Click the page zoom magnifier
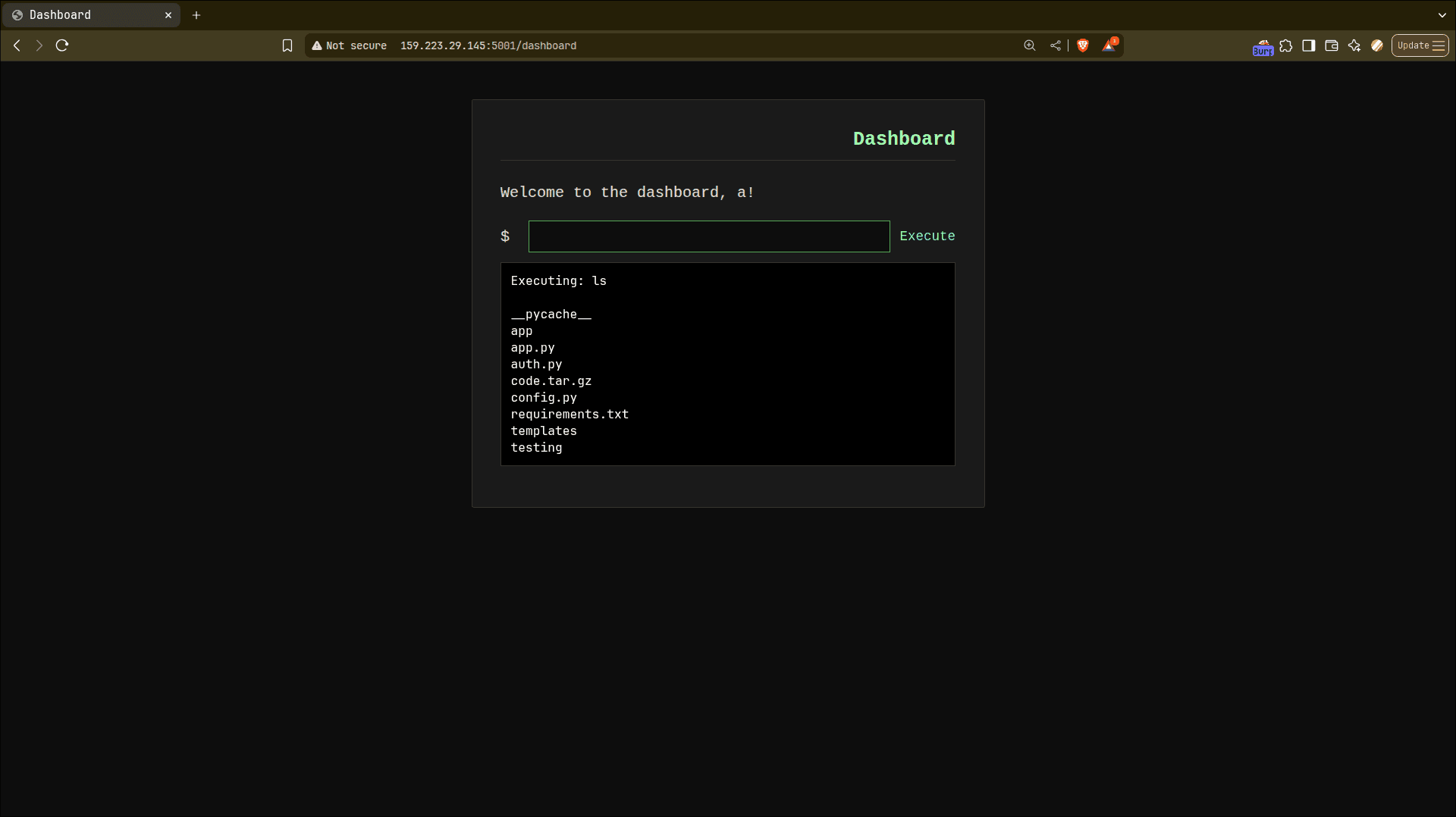Viewport: 1456px width, 817px height. coord(1029,45)
